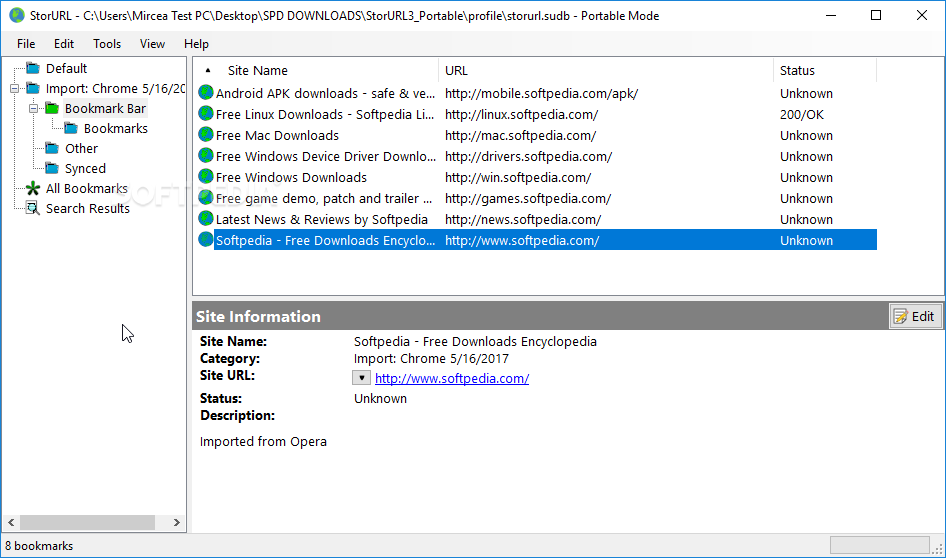Select the 'Free Mac Downloads' bookmark
The height and width of the screenshot is (558, 946).
pos(277,135)
